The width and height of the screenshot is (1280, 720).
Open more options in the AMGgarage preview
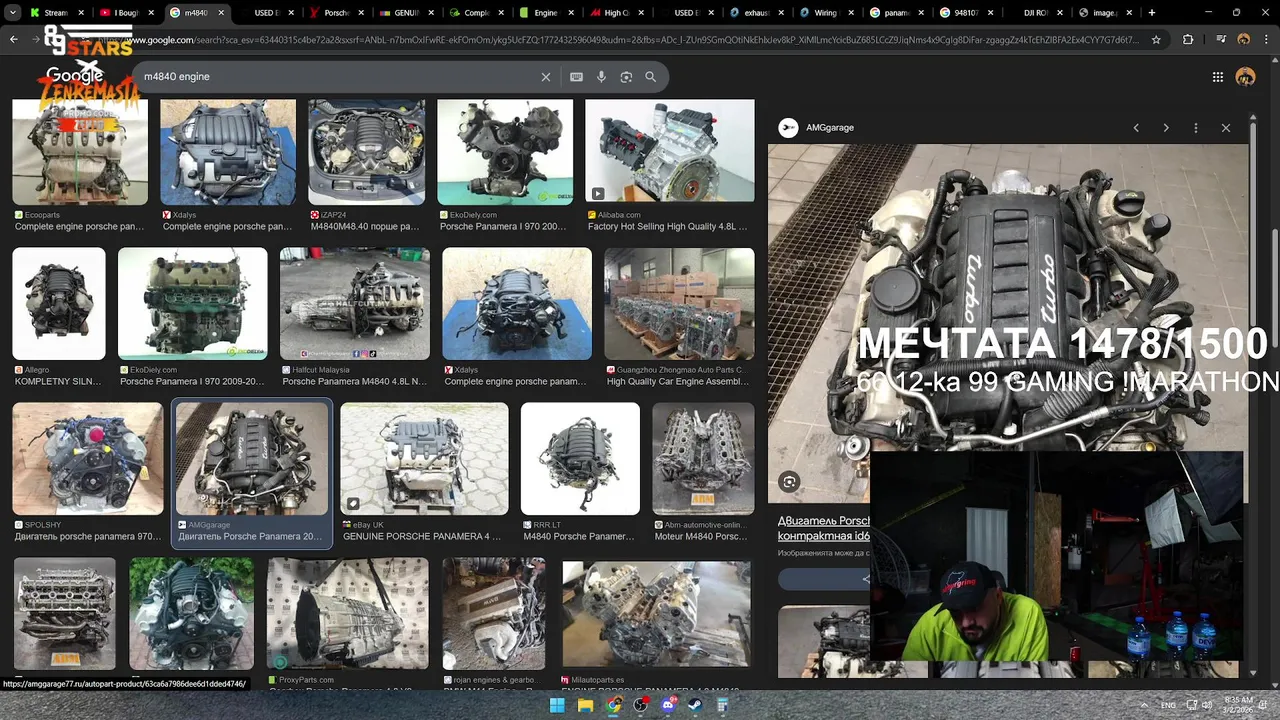(x=1196, y=128)
